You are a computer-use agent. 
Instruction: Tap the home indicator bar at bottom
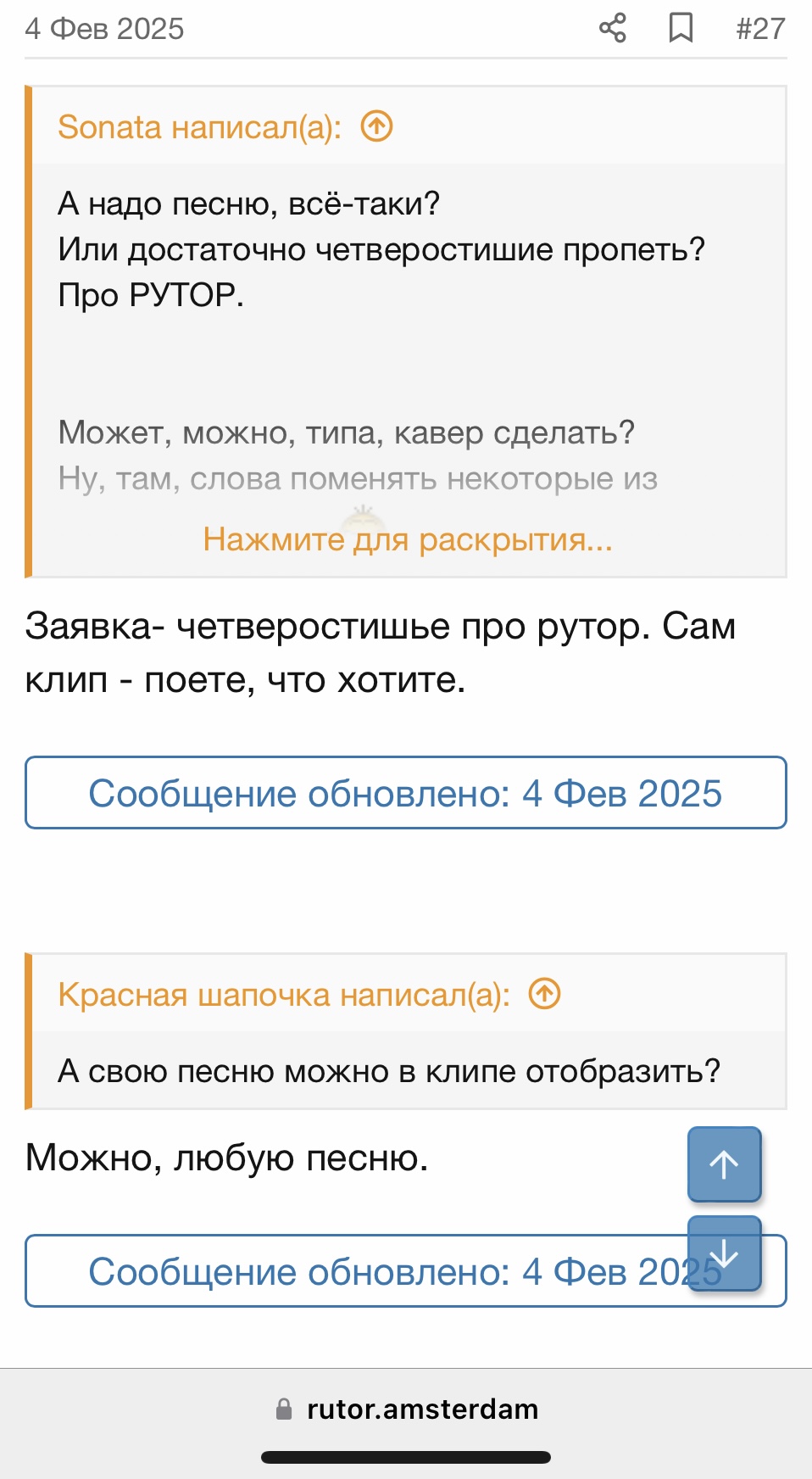coord(406,1457)
